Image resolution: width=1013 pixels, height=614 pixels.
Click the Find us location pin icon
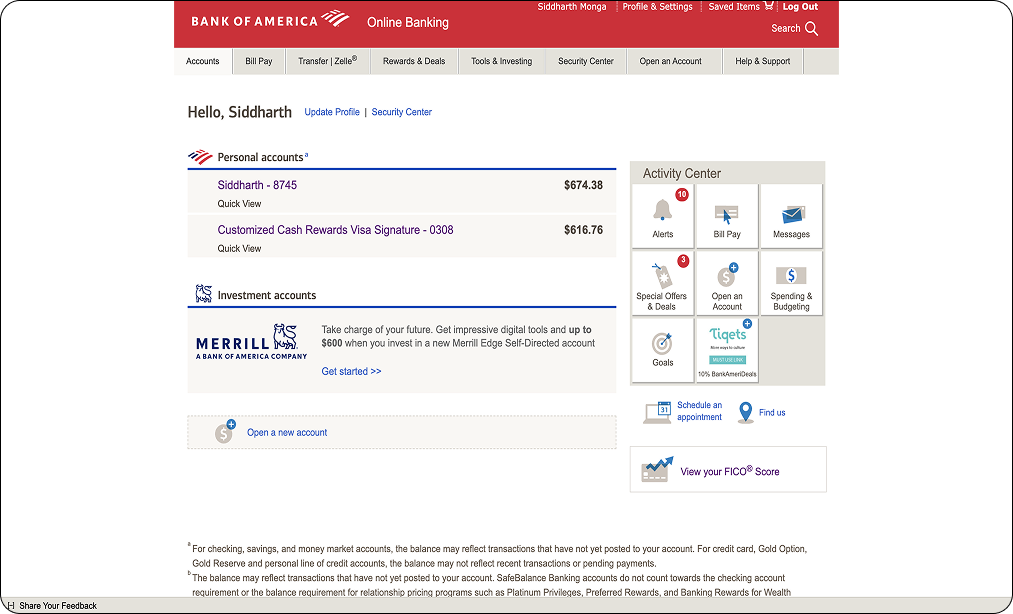point(745,412)
